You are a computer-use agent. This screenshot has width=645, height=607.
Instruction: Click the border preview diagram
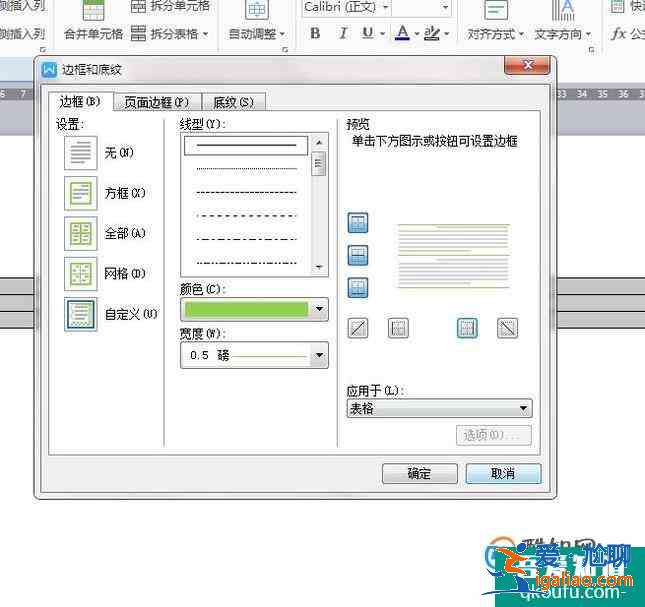pos(454,256)
